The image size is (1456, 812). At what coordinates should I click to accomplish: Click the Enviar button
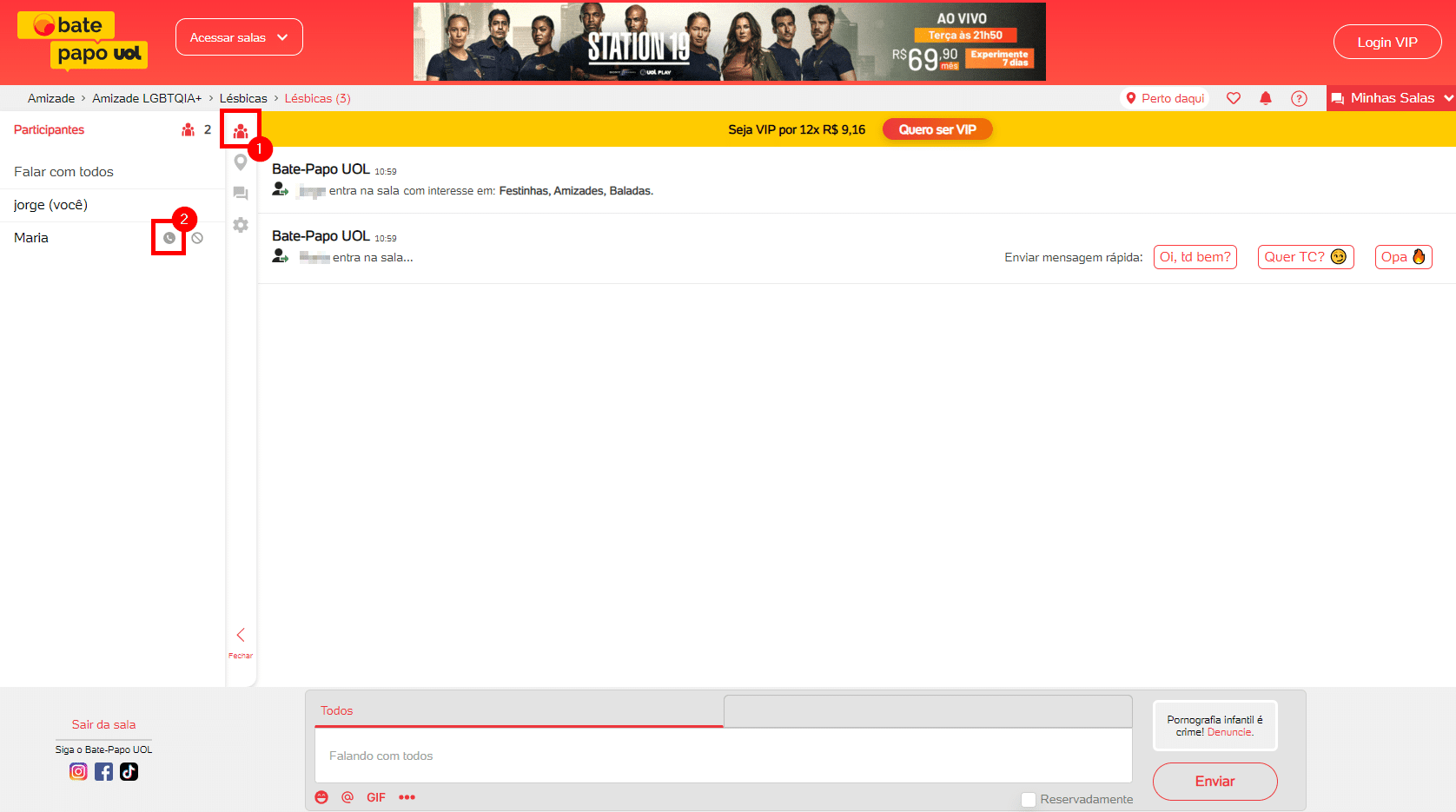1214,782
